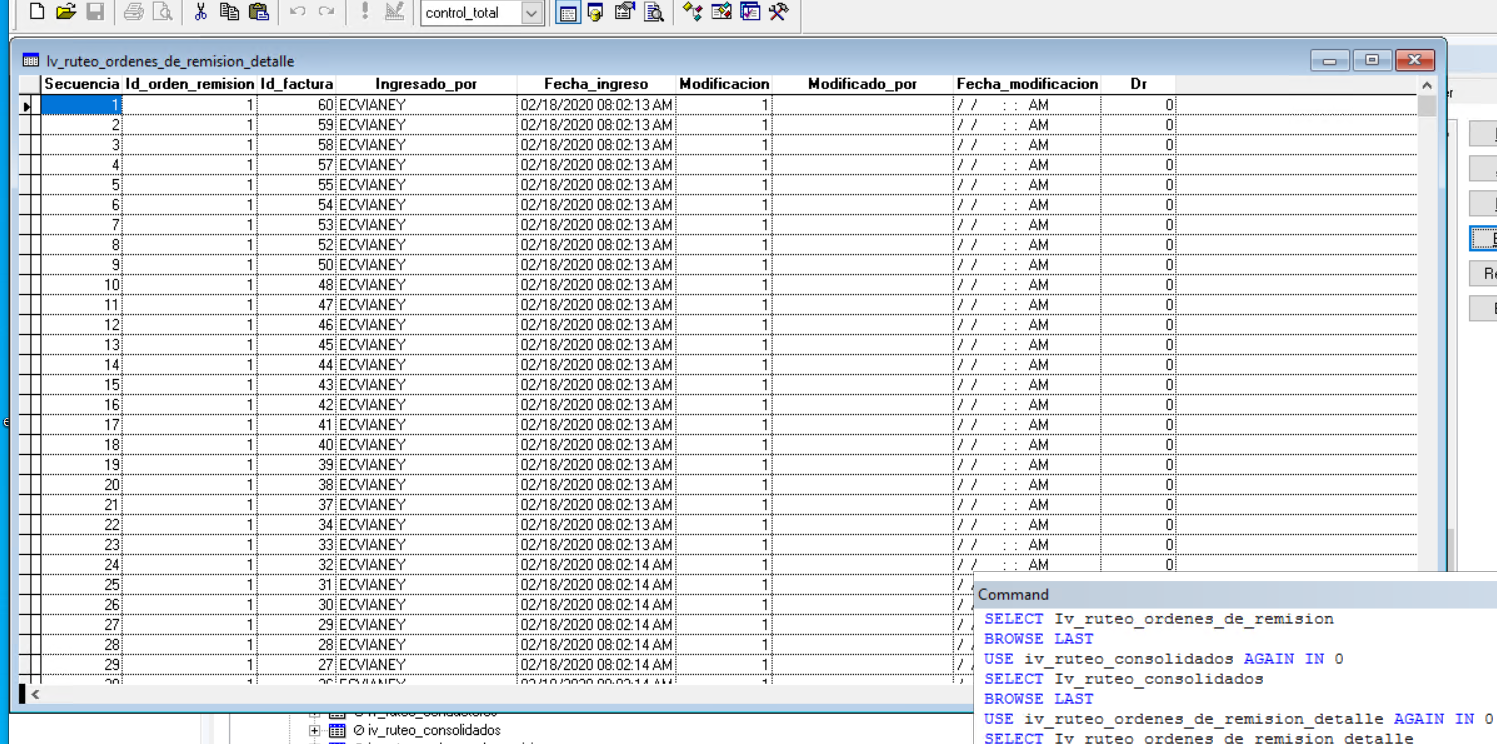This screenshot has width=1497, height=744.
Task: Click the Redo arrow icon
Action: coord(326,12)
